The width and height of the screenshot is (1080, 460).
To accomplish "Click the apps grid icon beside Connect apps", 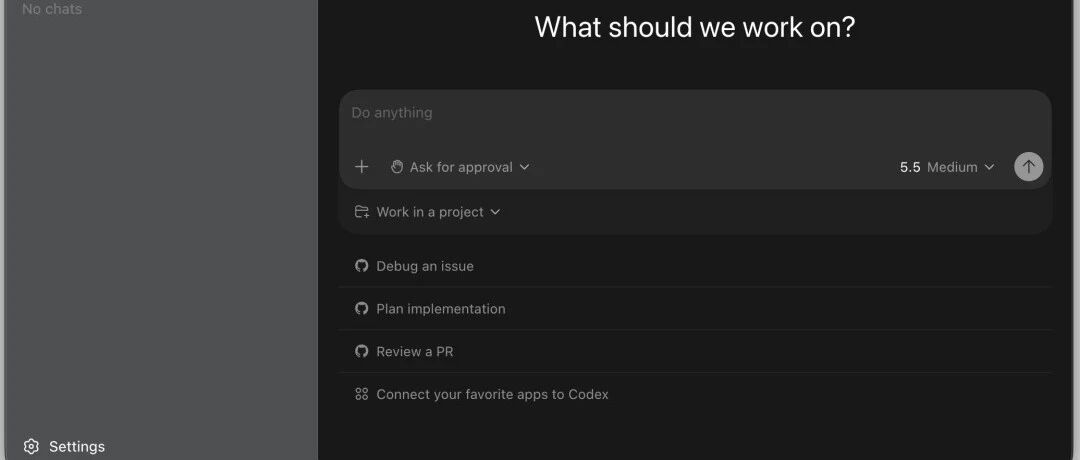I will (x=362, y=394).
